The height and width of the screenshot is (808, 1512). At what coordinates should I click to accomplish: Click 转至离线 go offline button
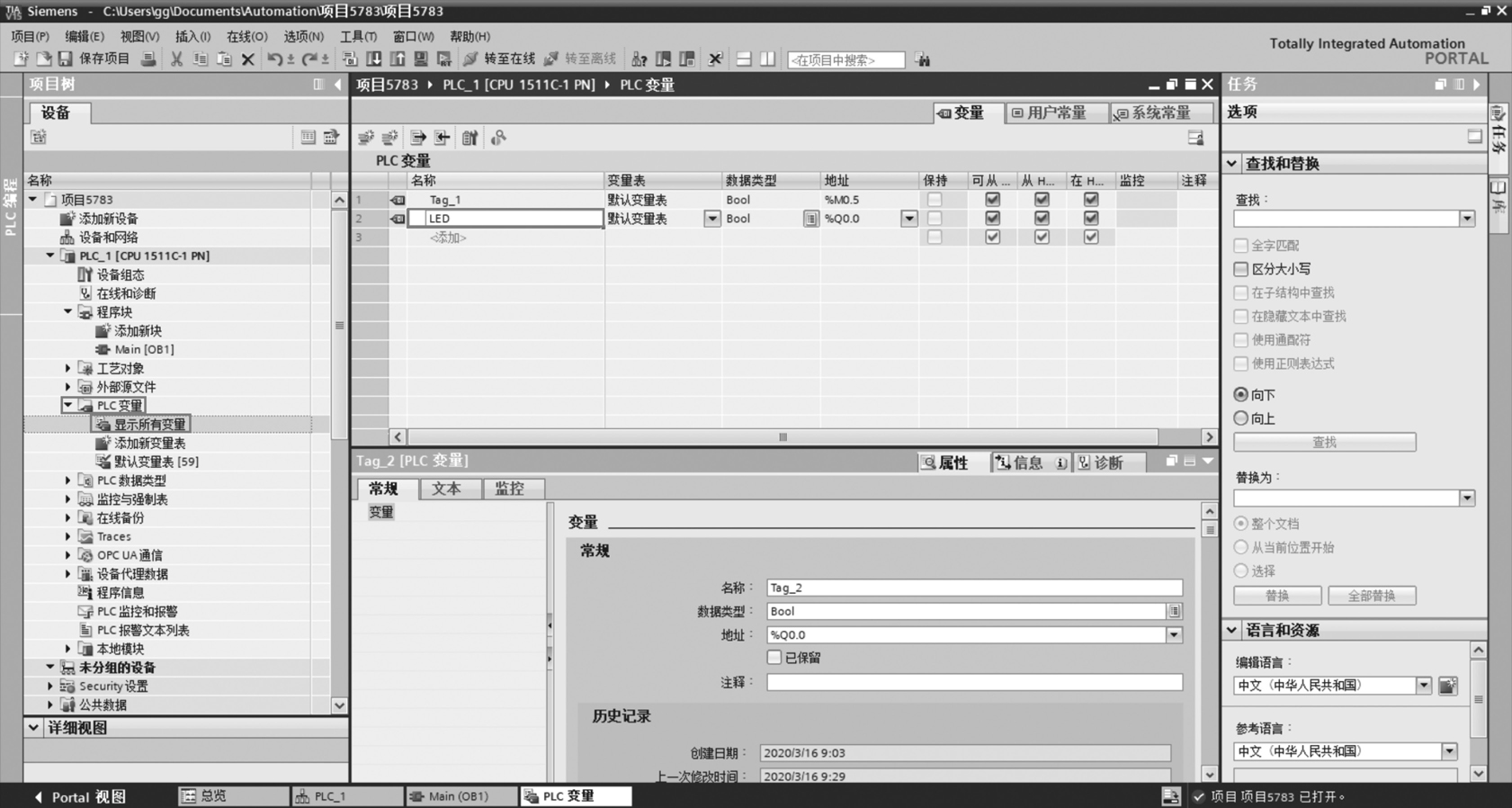coord(580,59)
